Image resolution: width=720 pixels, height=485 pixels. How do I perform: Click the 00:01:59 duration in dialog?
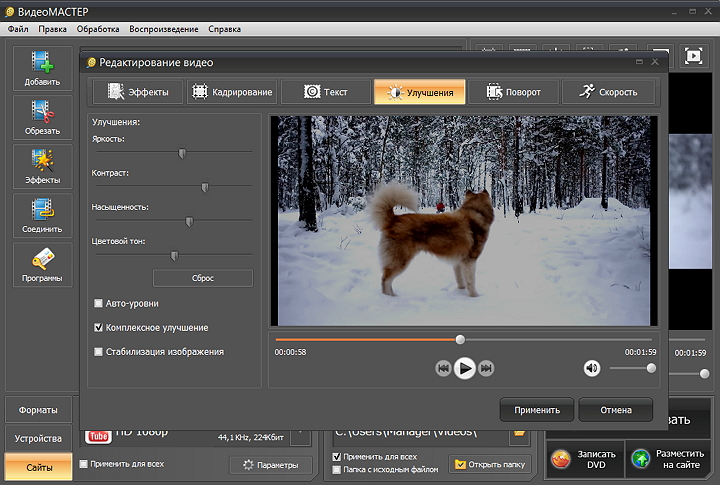tap(640, 352)
